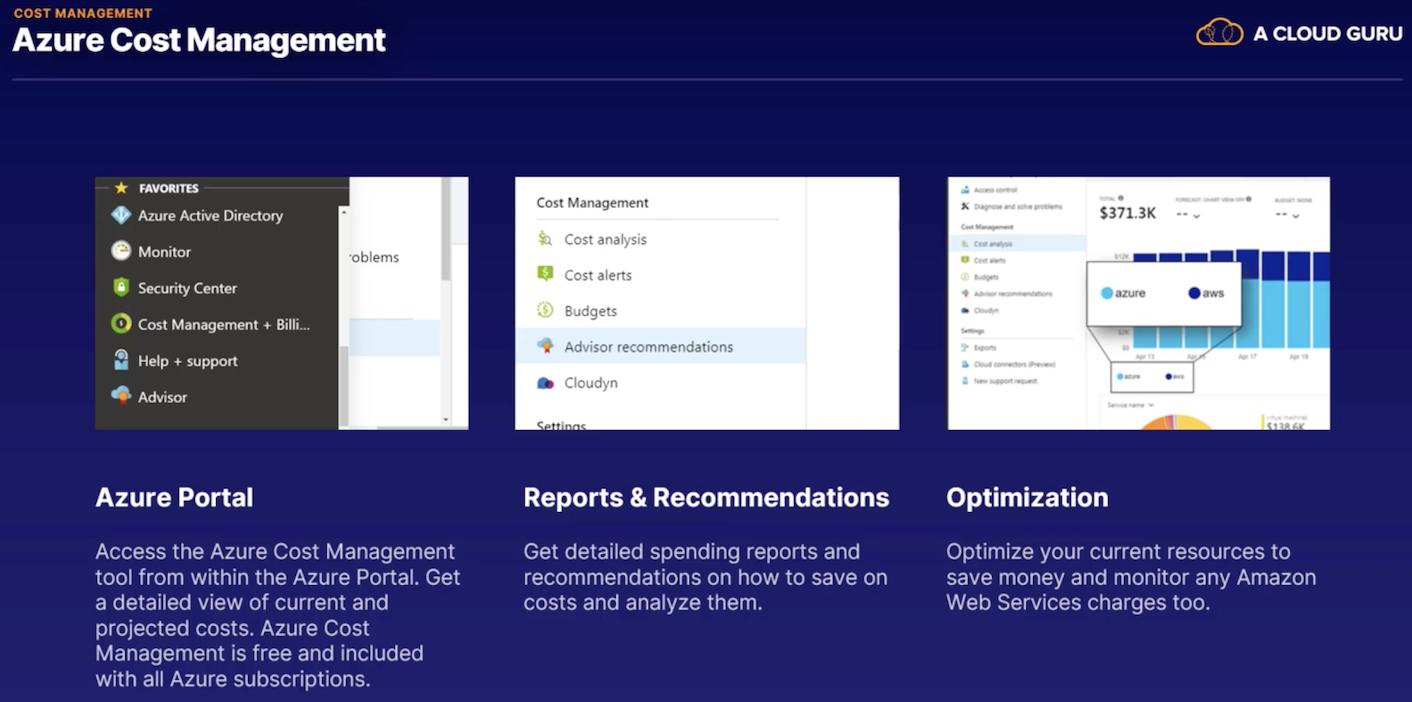Click New support request in Settings
Screen dimensions: 1412x702
pyautogui.click(x=1005, y=381)
